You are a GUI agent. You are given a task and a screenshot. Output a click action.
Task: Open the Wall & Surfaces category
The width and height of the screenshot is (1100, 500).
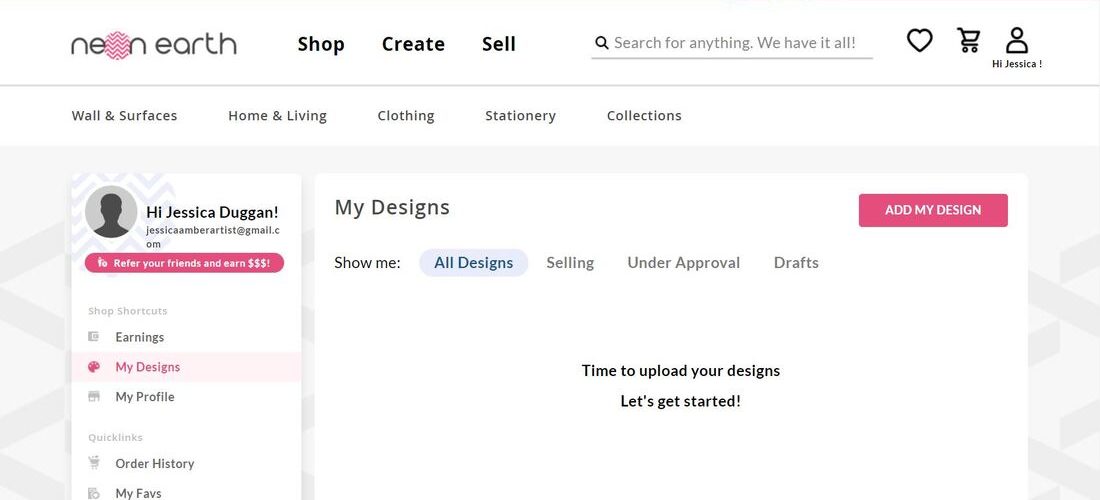pos(124,116)
